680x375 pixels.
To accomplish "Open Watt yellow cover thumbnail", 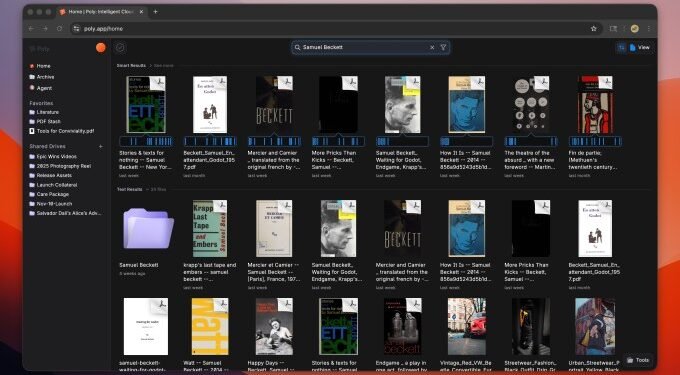I will click(210, 326).
